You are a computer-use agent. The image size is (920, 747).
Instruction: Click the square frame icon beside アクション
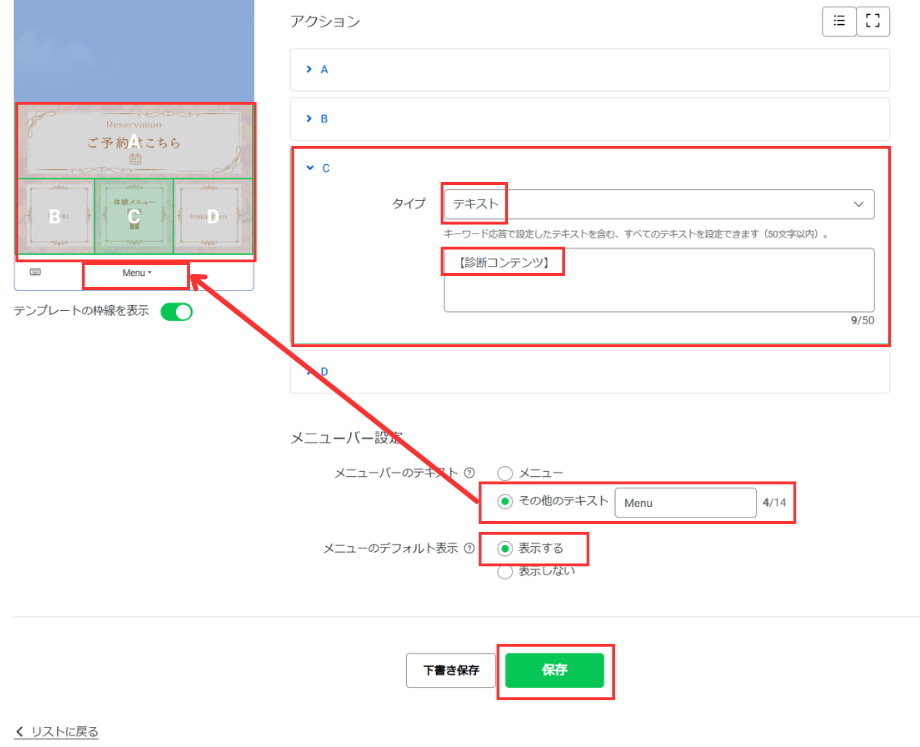(873, 21)
